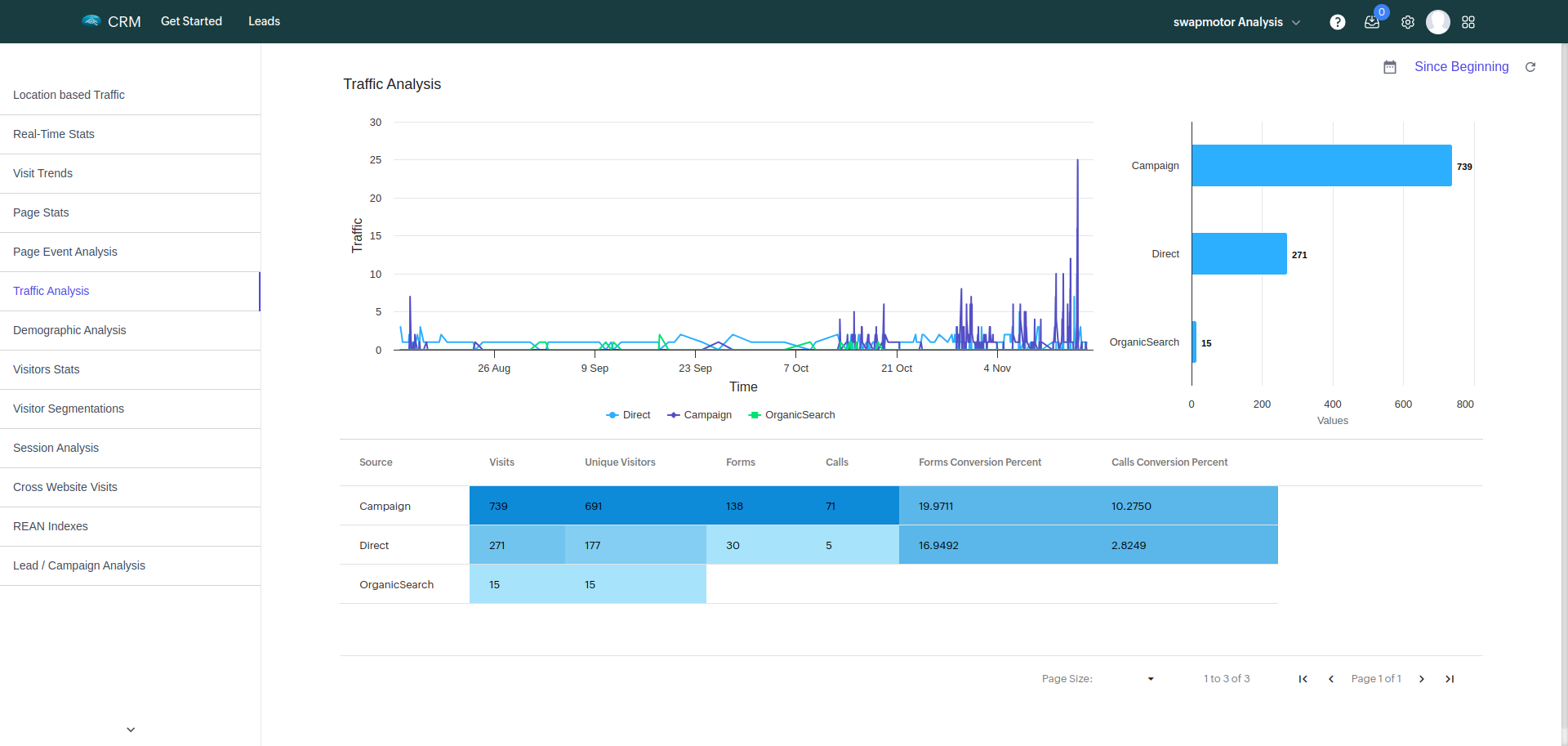This screenshot has height=746, width=1568.
Task: Go to the first page
Action: tap(1303, 679)
